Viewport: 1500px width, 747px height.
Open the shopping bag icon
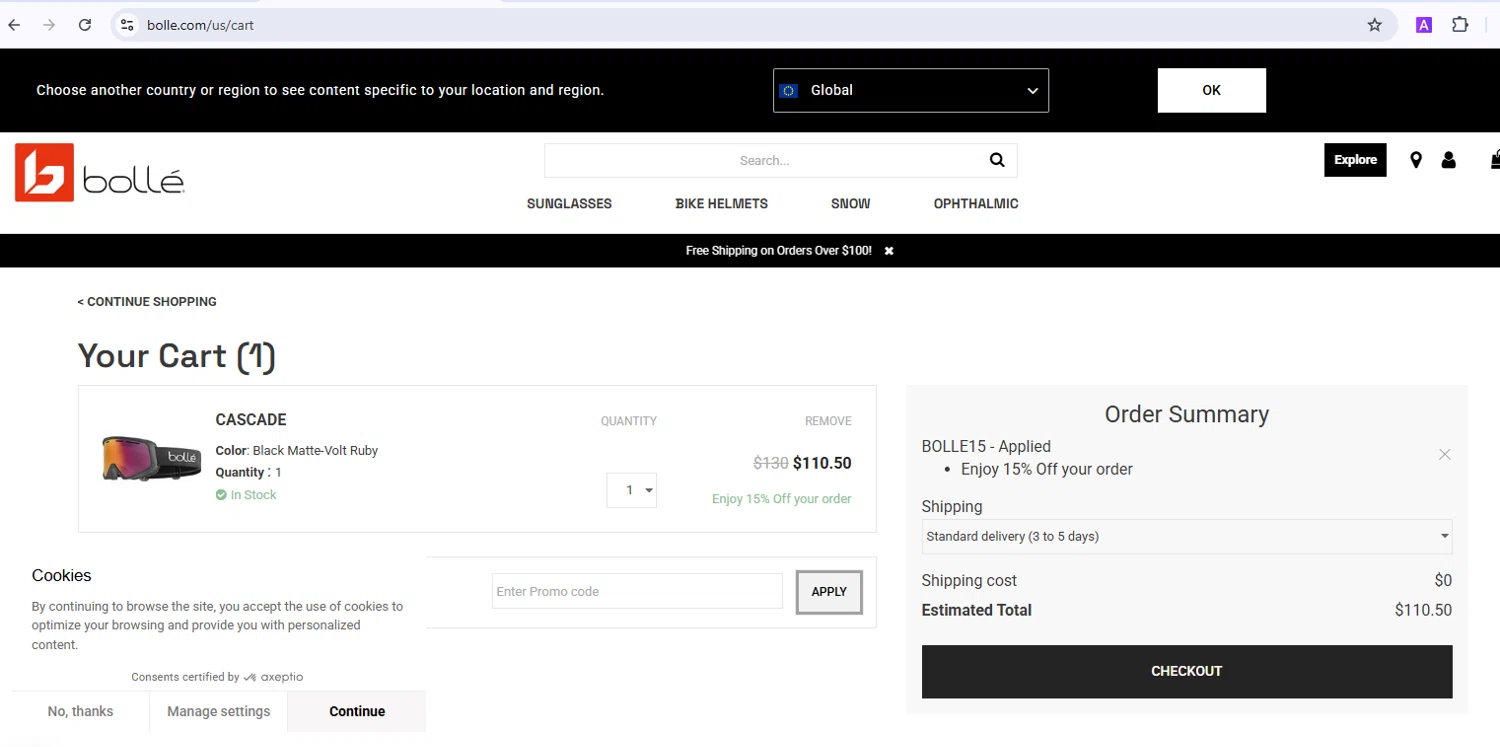(1495, 160)
